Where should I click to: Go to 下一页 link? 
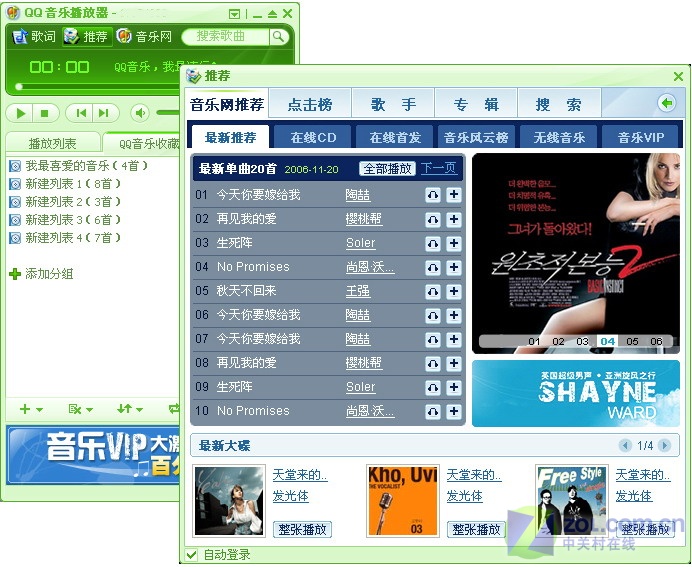point(438,168)
